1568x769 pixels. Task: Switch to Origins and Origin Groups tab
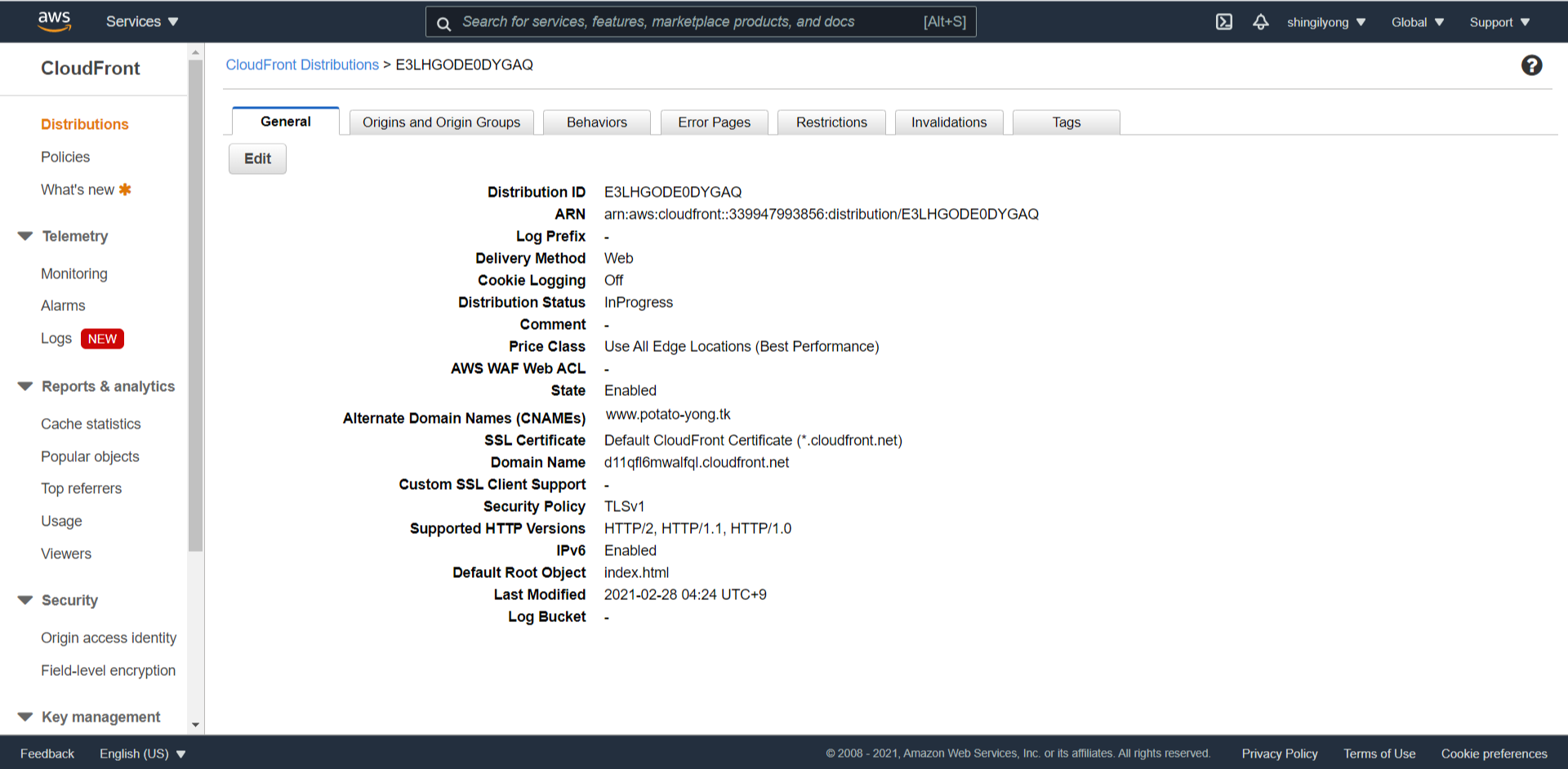pyautogui.click(x=441, y=122)
